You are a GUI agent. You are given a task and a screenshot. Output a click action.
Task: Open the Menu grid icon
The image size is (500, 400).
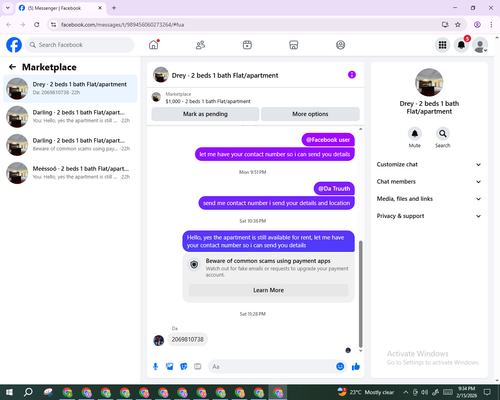(442, 45)
